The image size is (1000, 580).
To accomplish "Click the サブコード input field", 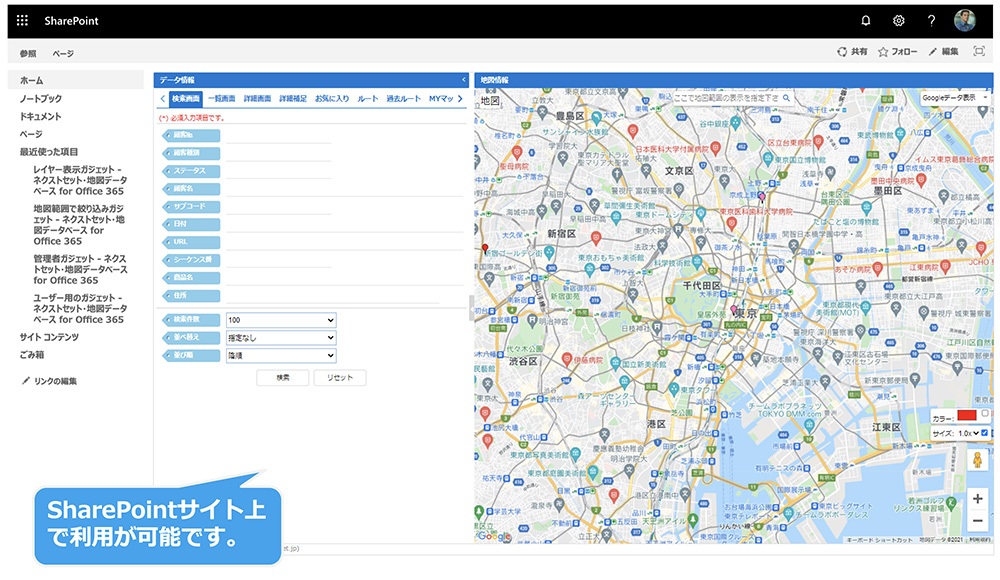I will [x=278, y=207].
